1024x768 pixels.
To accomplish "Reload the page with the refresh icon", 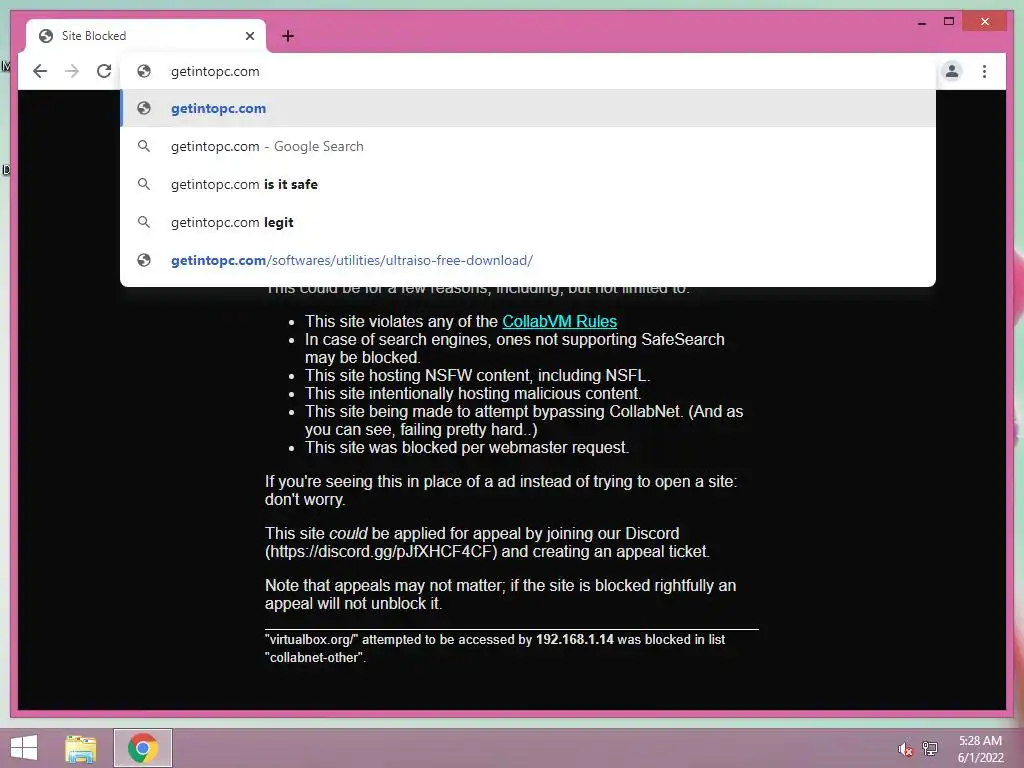I will pyautogui.click(x=104, y=71).
